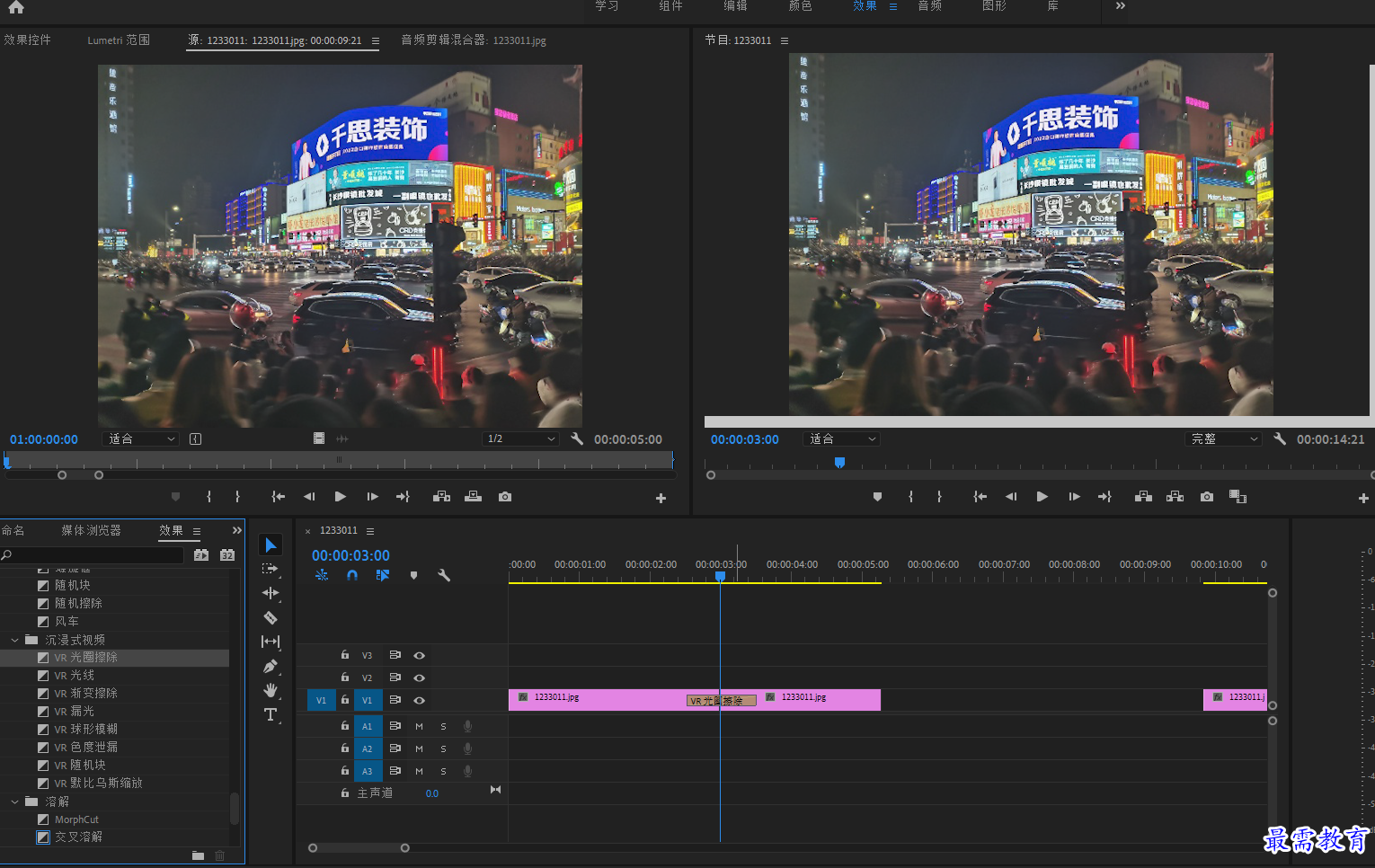Toggle timeline snap magnet

pyautogui.click(x=352, y=575)
